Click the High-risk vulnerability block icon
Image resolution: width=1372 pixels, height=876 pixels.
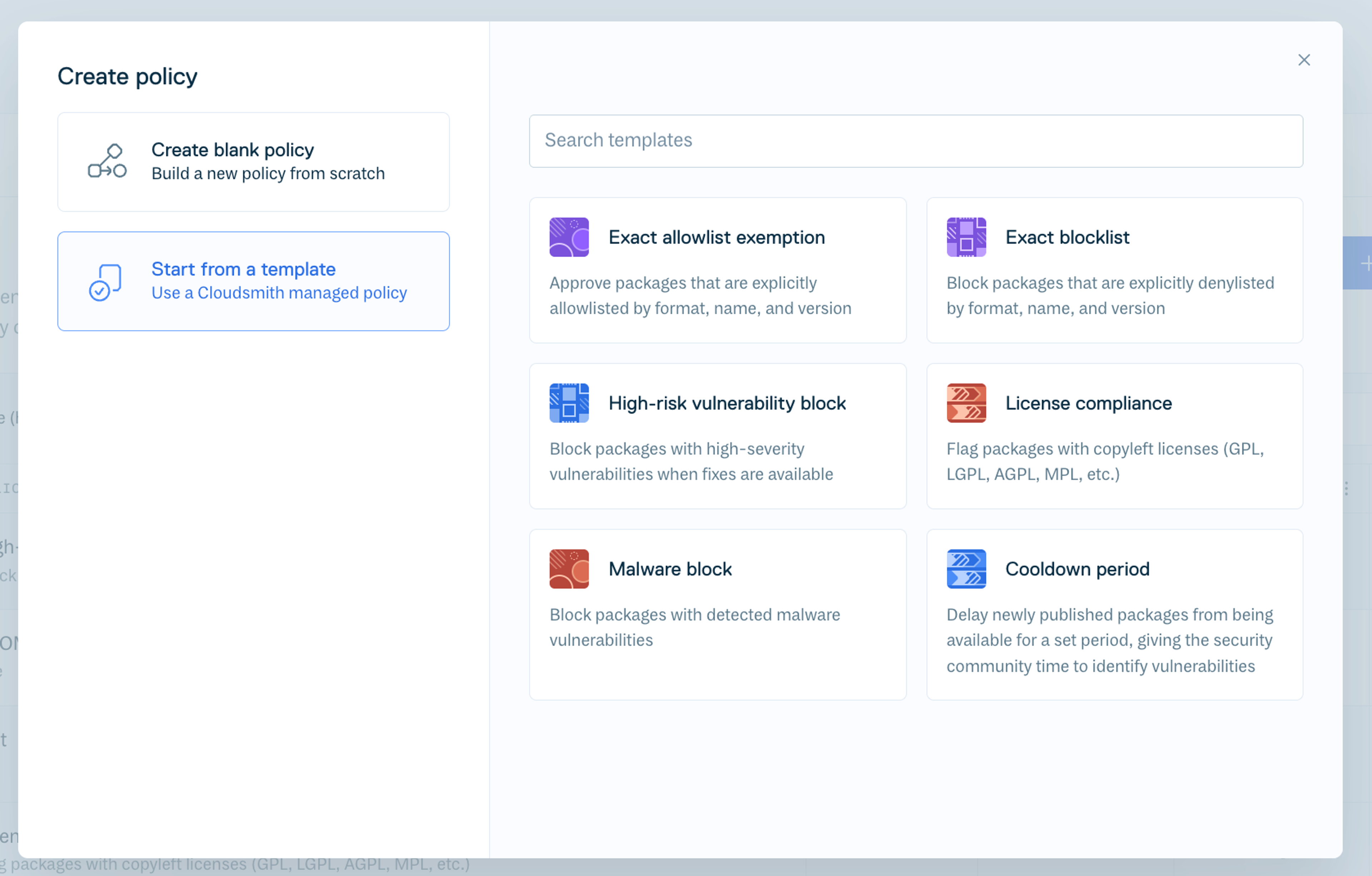click(568, 403)
